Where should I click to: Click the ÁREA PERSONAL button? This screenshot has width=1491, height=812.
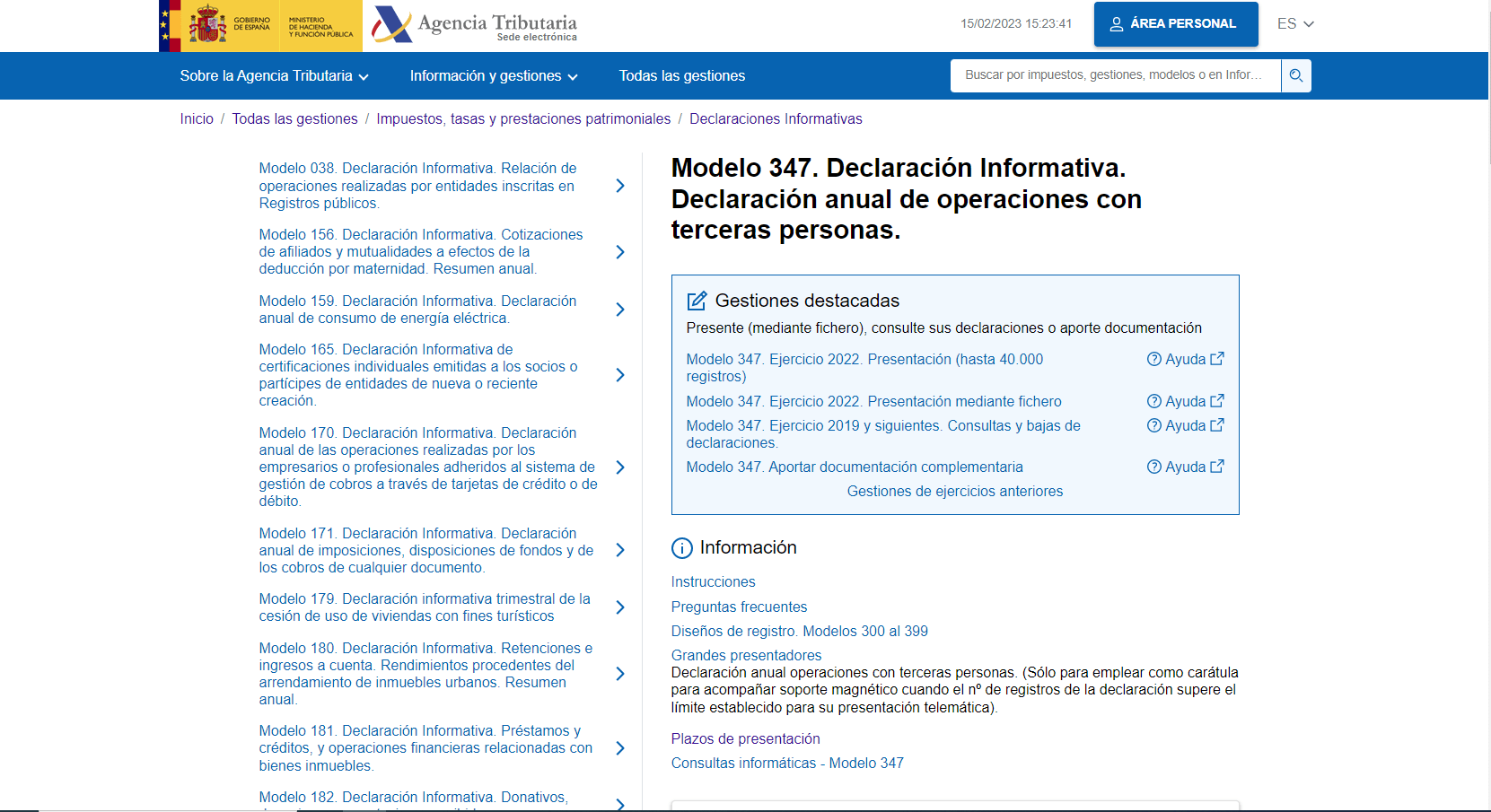[1175, 24]
